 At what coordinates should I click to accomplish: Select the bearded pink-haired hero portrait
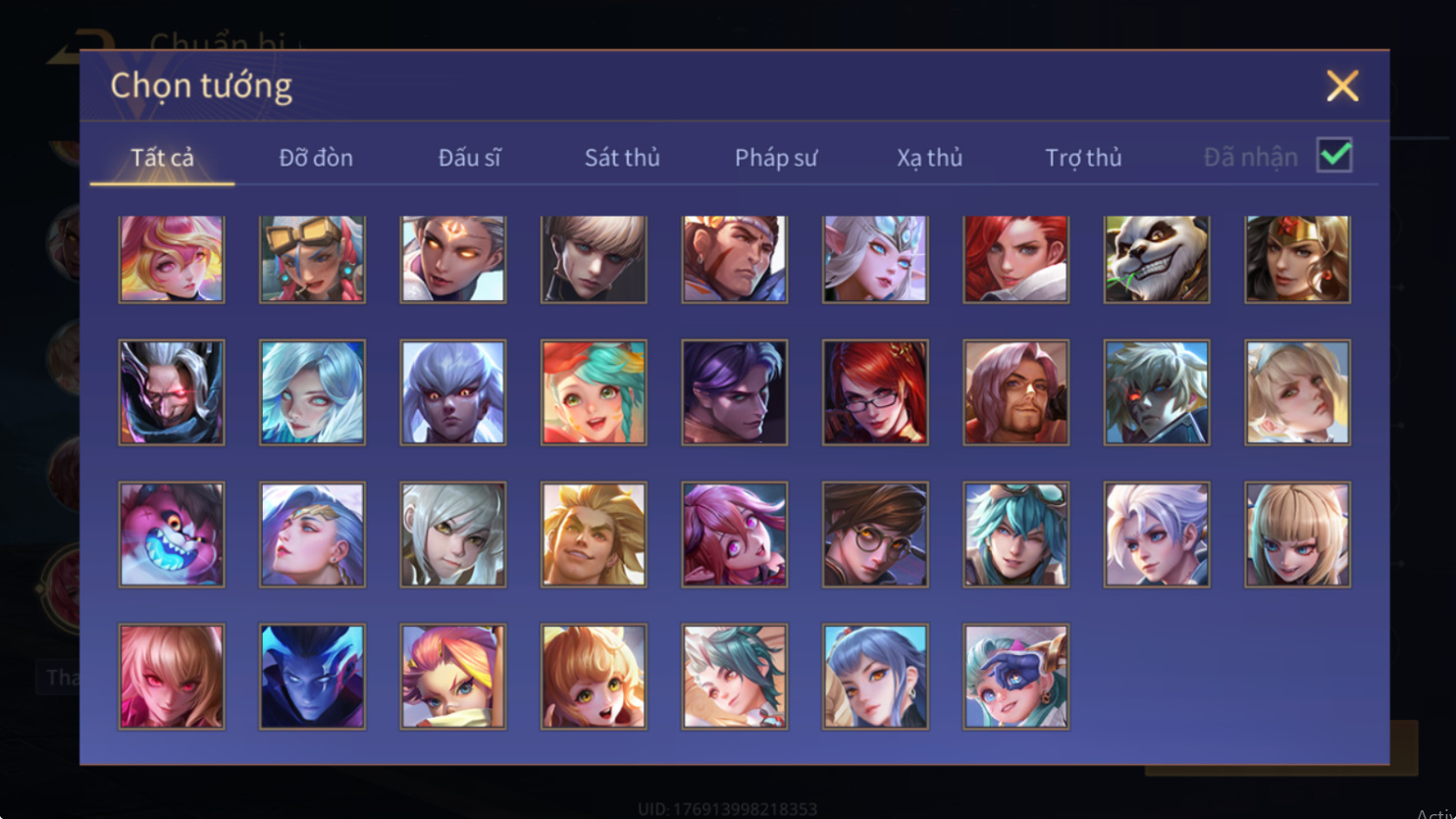click(x=1016, y=392)
